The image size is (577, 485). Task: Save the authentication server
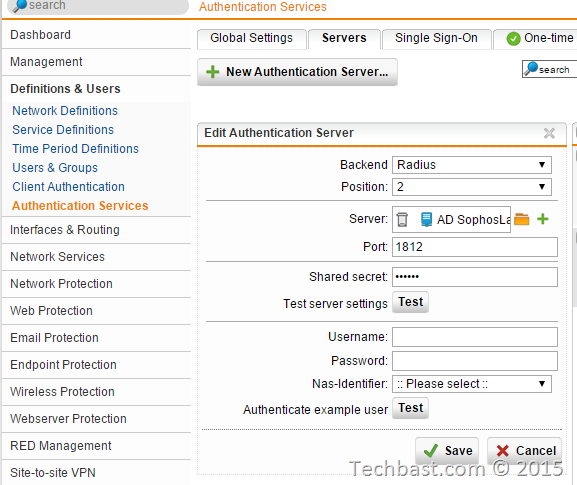point(447,451)
